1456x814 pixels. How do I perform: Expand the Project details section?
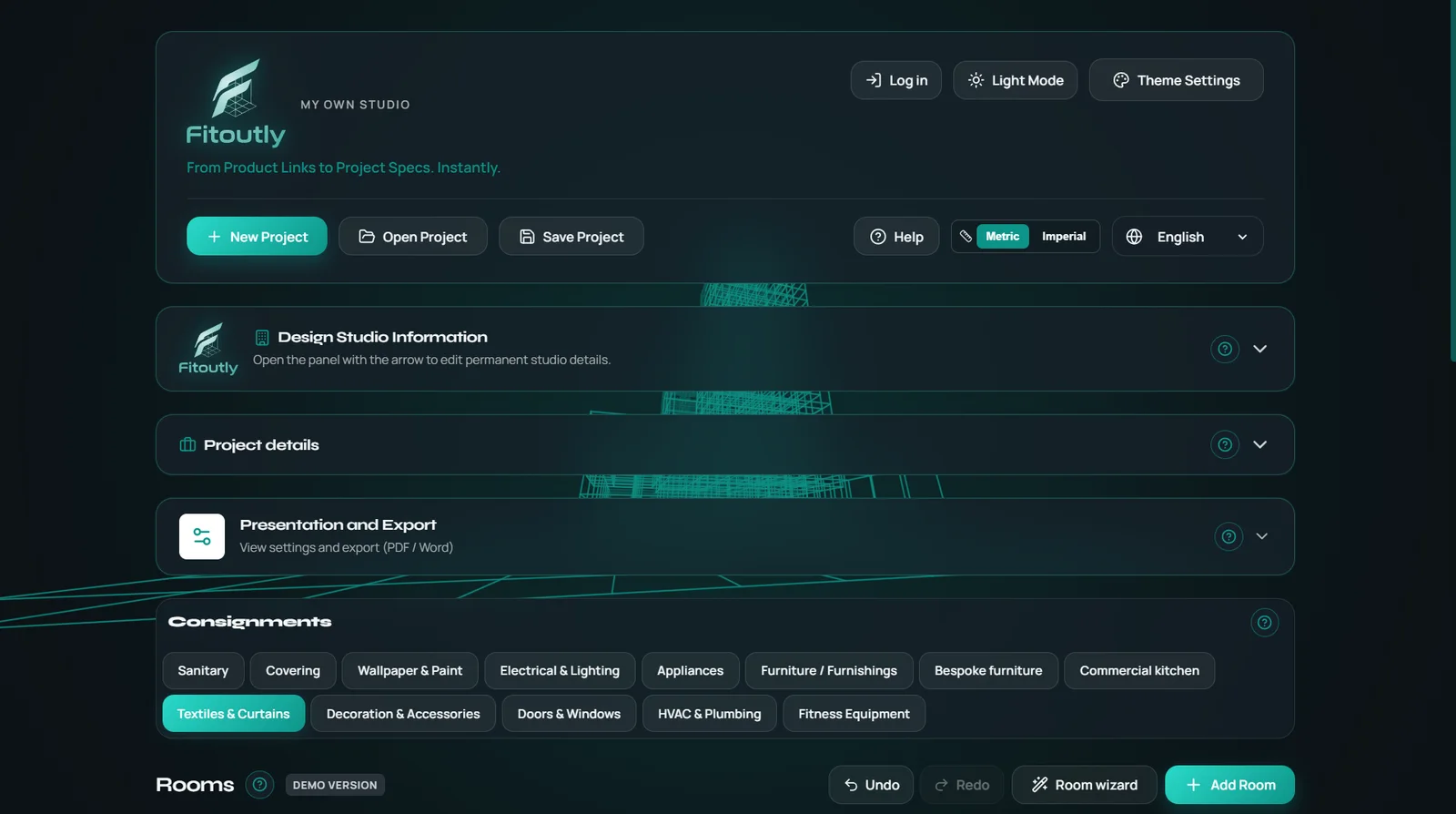[x=1259, y=444]
